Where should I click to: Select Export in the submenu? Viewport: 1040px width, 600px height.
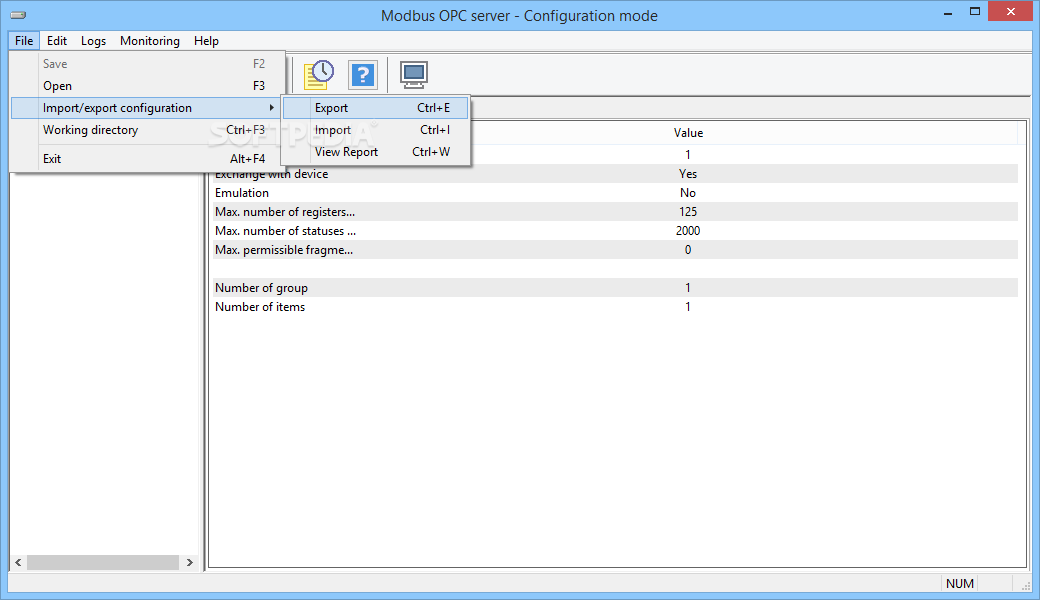(375, 107)
